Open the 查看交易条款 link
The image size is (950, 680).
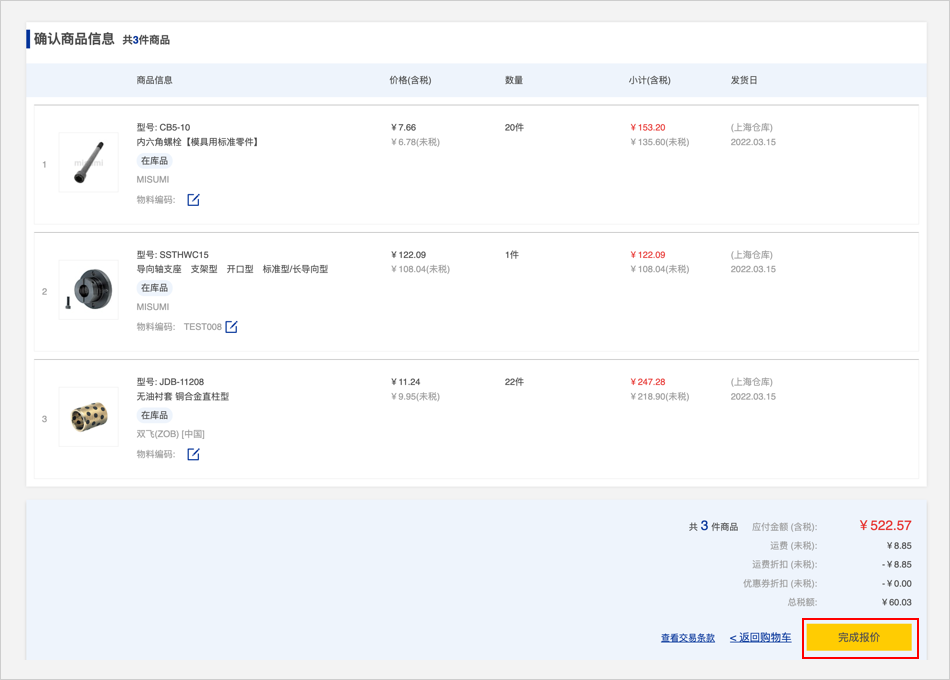(x=687, y=638)
